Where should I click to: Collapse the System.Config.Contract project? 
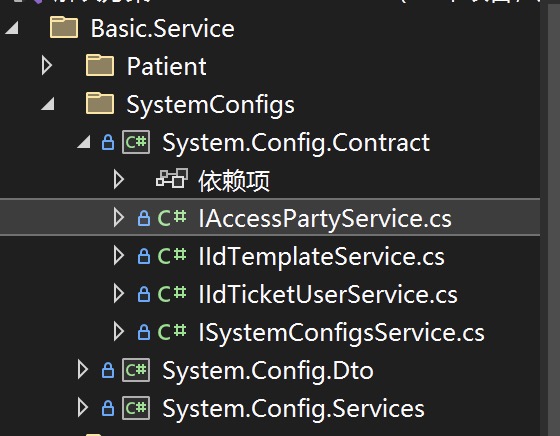(x=84, y=142)
